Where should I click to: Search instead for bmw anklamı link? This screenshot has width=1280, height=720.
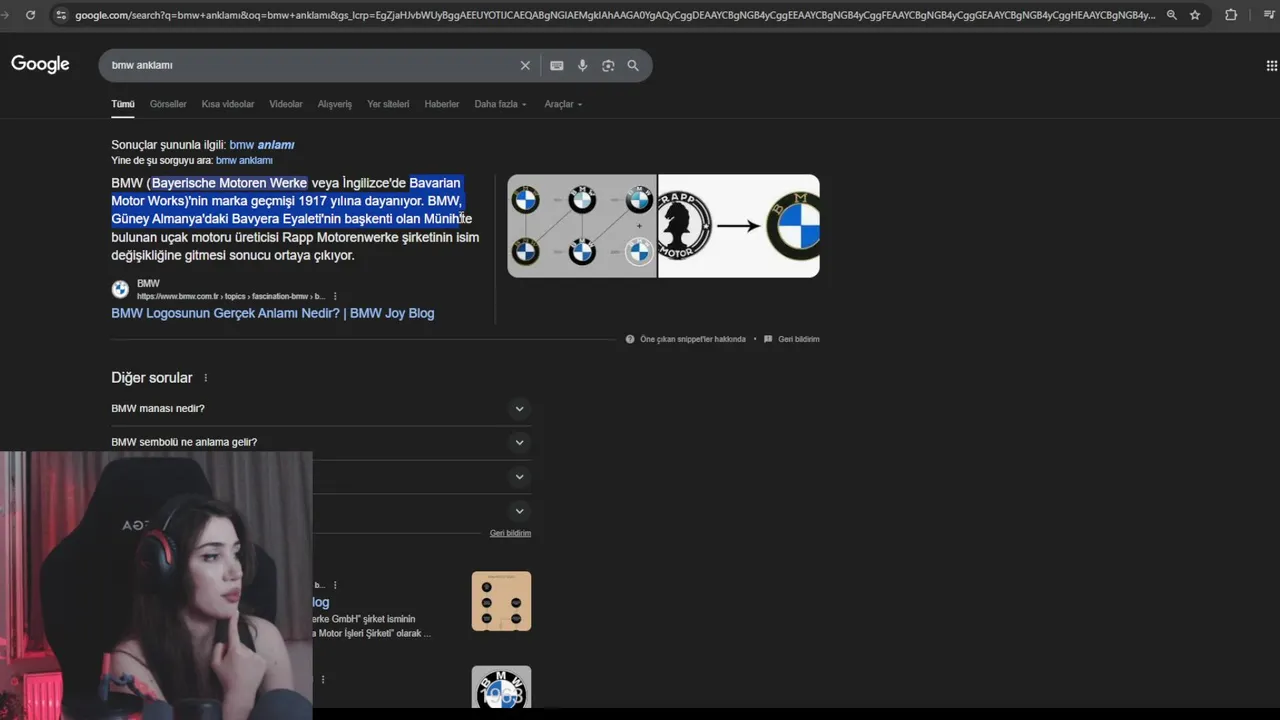pos(244,160)
